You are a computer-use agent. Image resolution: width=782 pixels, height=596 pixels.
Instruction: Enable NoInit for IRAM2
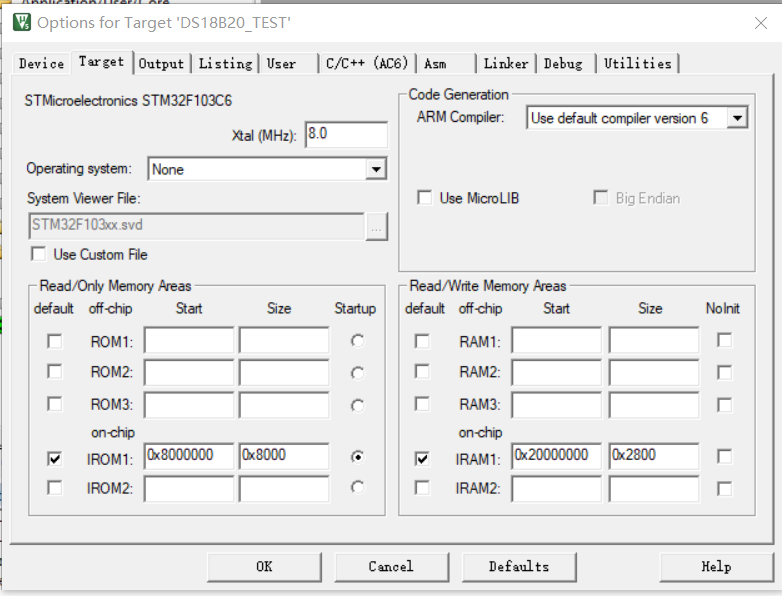pos(725,488)
